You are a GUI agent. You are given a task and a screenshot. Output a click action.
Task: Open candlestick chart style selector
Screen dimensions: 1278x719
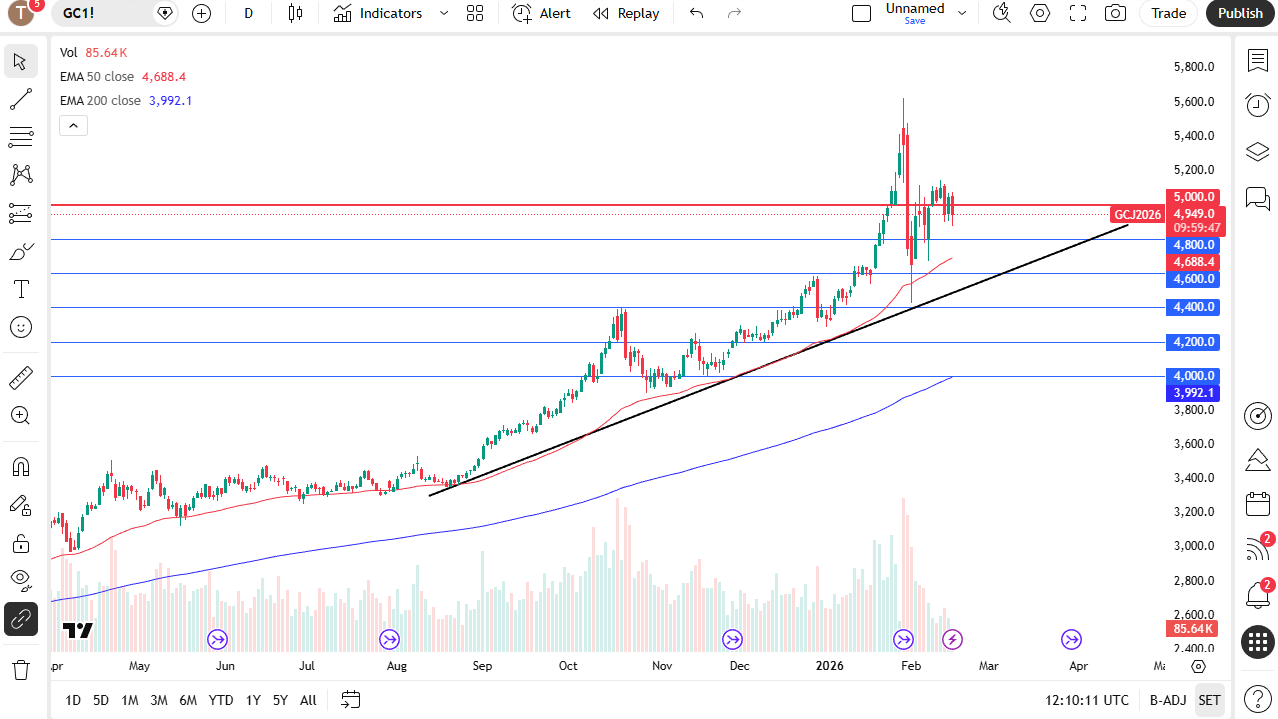294,13
